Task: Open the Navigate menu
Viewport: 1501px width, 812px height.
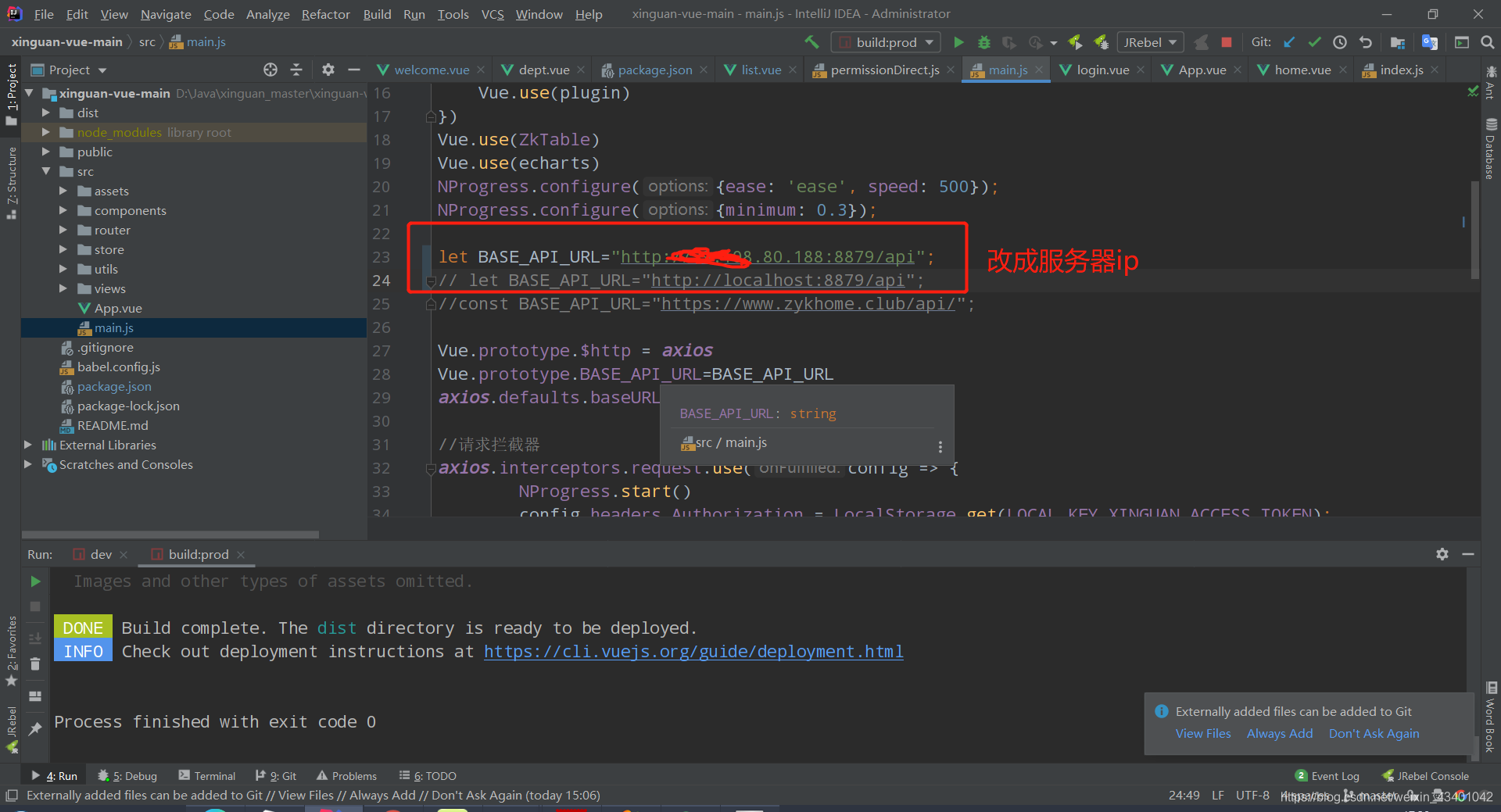Action: [x=166, y=14]
